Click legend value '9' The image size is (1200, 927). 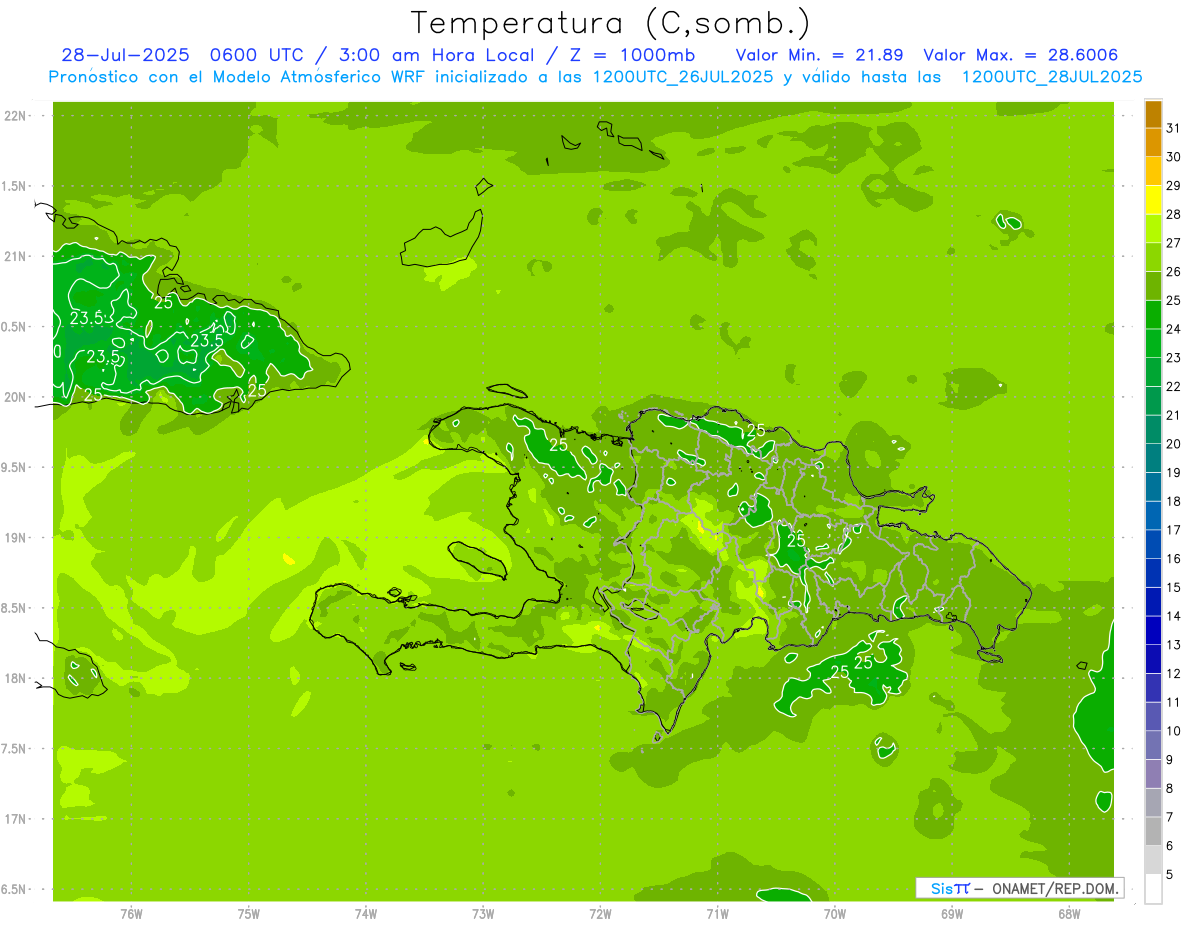(1170, 760)
